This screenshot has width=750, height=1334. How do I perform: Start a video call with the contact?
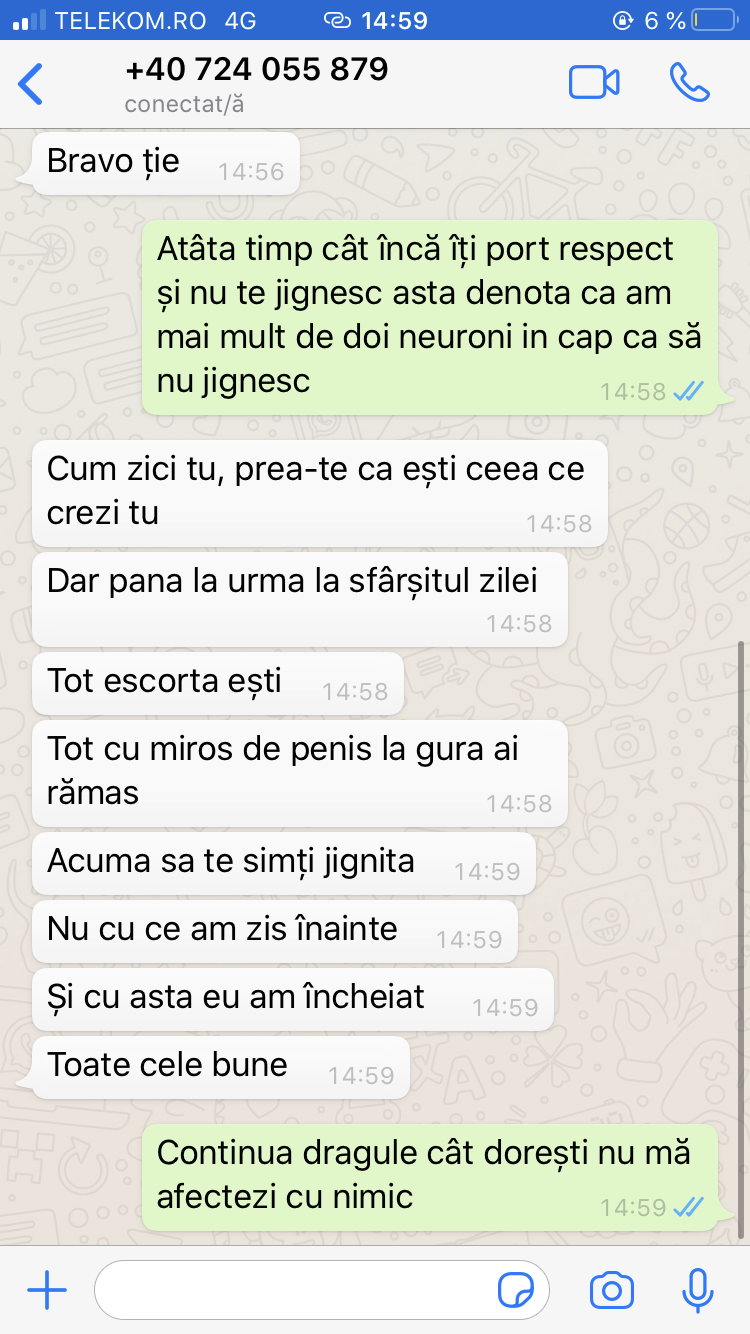coord(594,83)
